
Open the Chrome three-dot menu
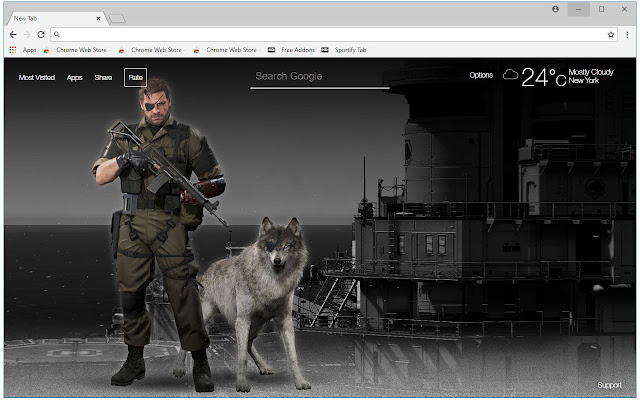point(627,35)
